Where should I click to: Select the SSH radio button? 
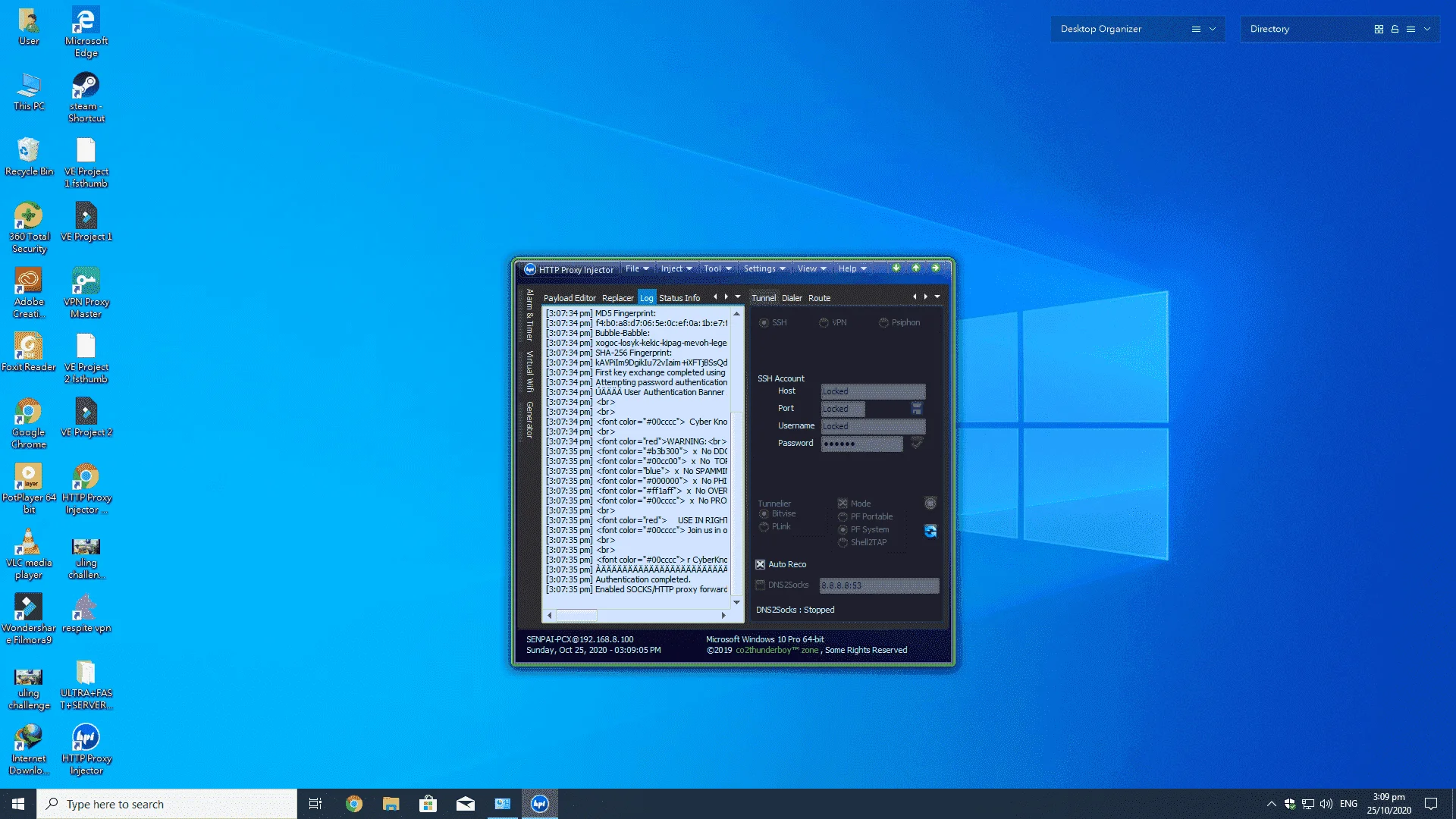764,323
